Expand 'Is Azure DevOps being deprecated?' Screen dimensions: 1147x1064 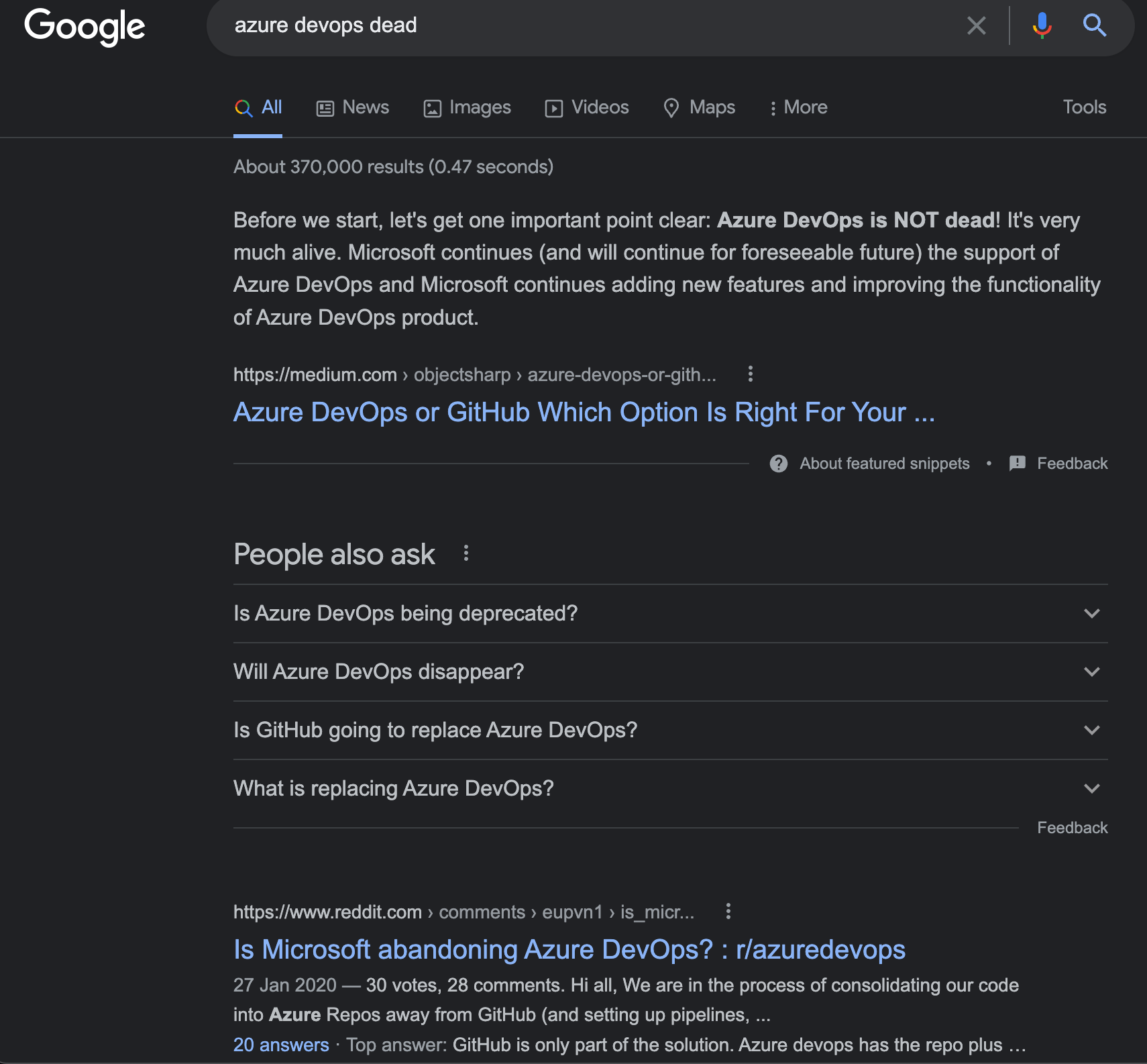click(671, 613)
